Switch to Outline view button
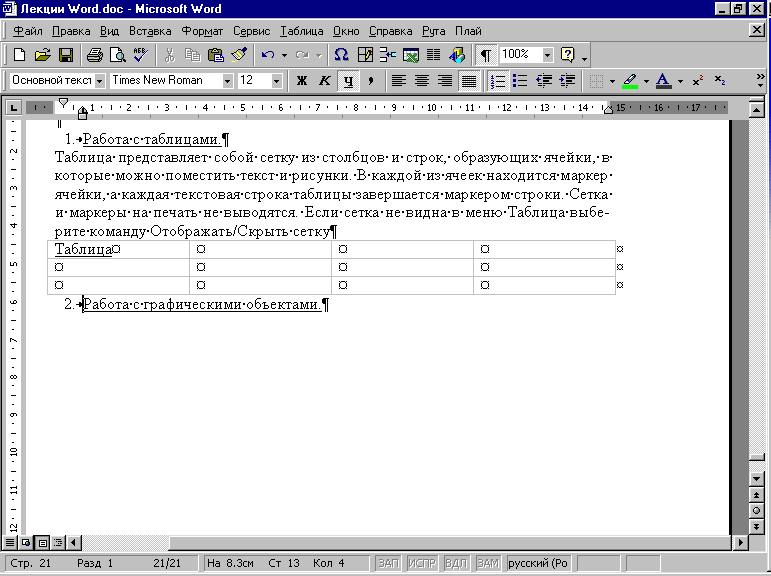771x576 pixels. (x=59, y=543)
